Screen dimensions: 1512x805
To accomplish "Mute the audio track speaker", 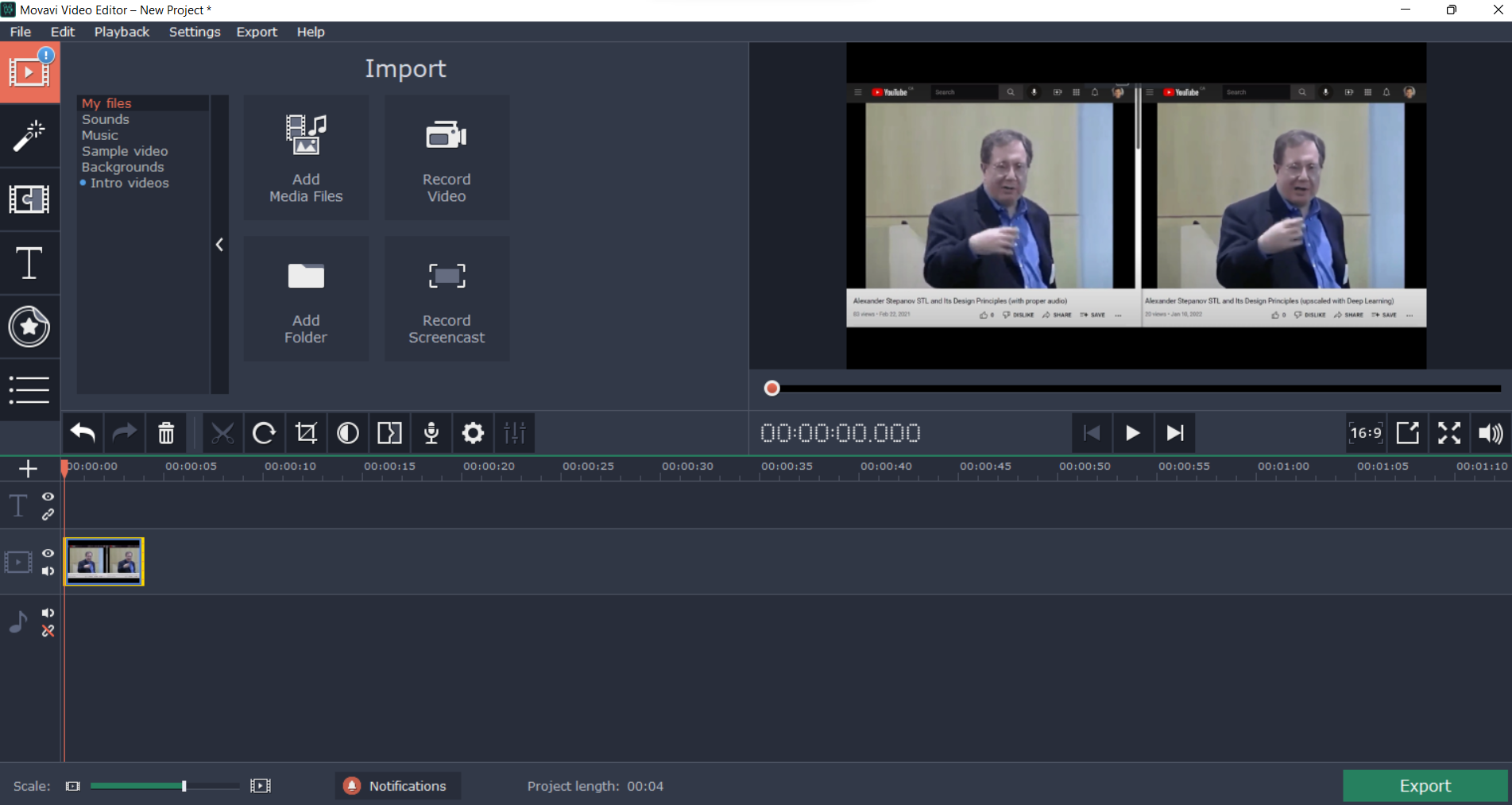I will tap(48, 613).
